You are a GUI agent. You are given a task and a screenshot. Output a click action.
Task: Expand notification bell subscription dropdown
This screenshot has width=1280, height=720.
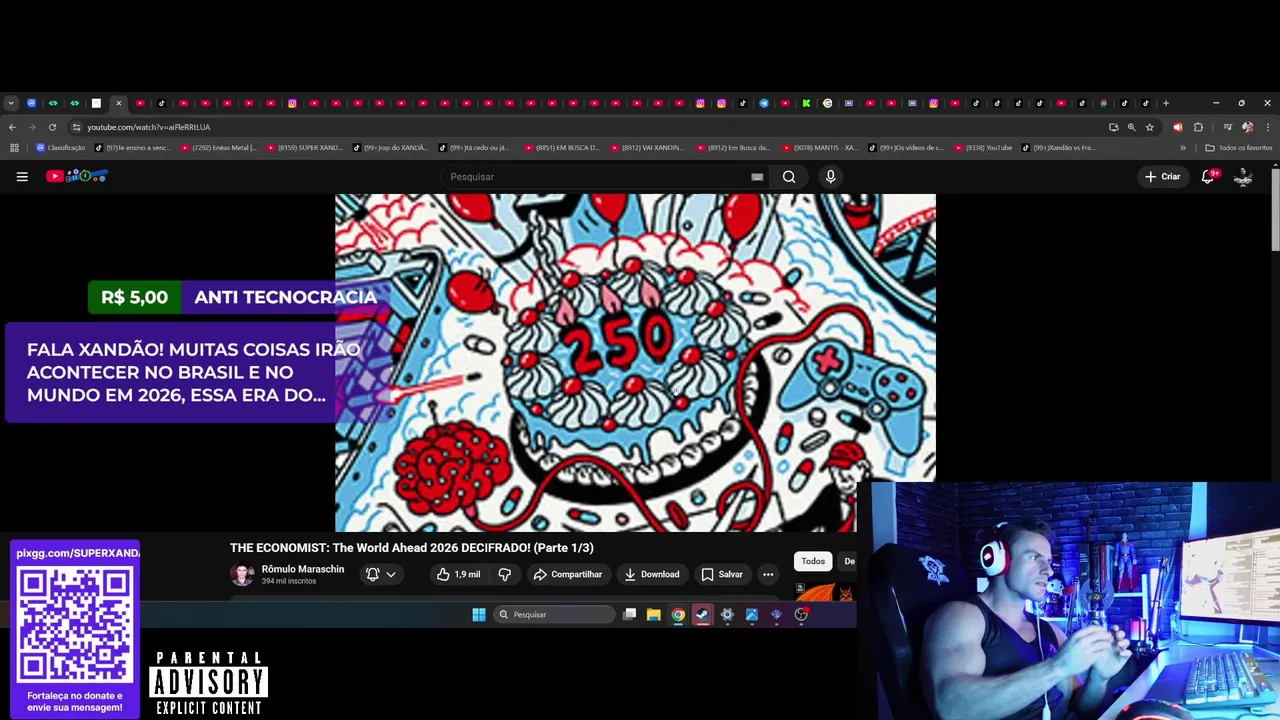pos(391,574)
